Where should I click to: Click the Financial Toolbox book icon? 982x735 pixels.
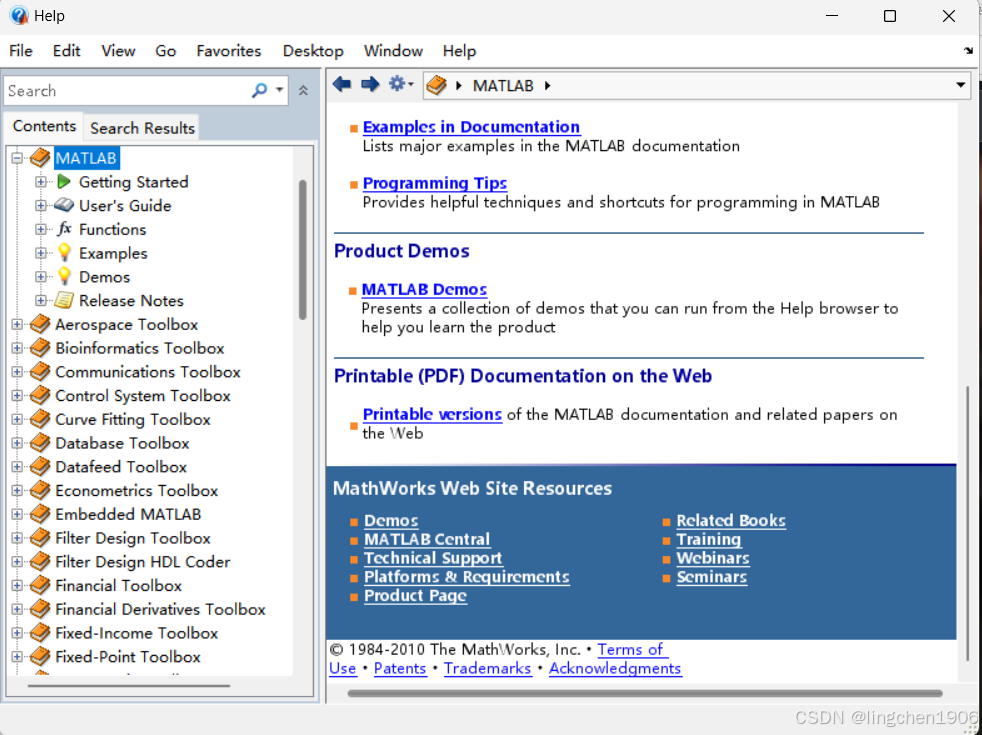point(40,586)
